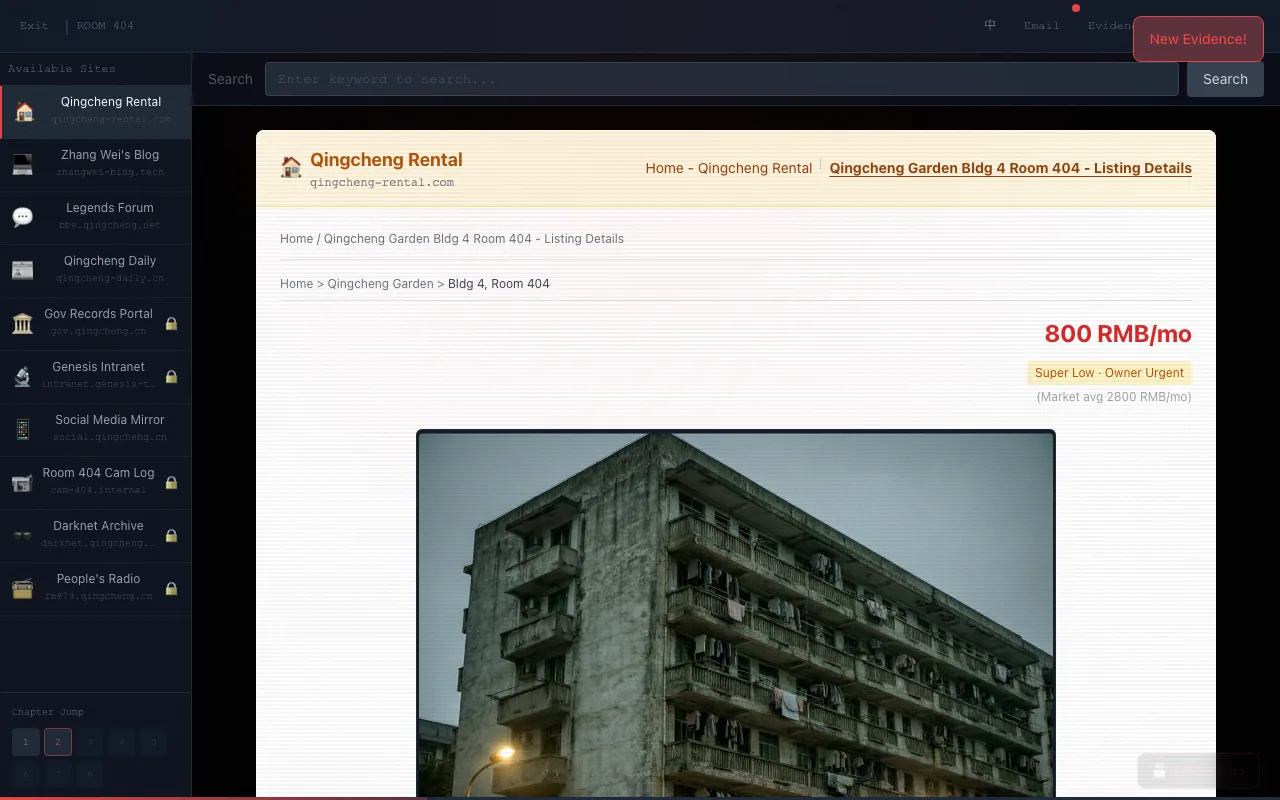This screenshot has width=1280, height=800.
Task: Open the Evidence tab in top bar
Action: (x=1110, y=25)
